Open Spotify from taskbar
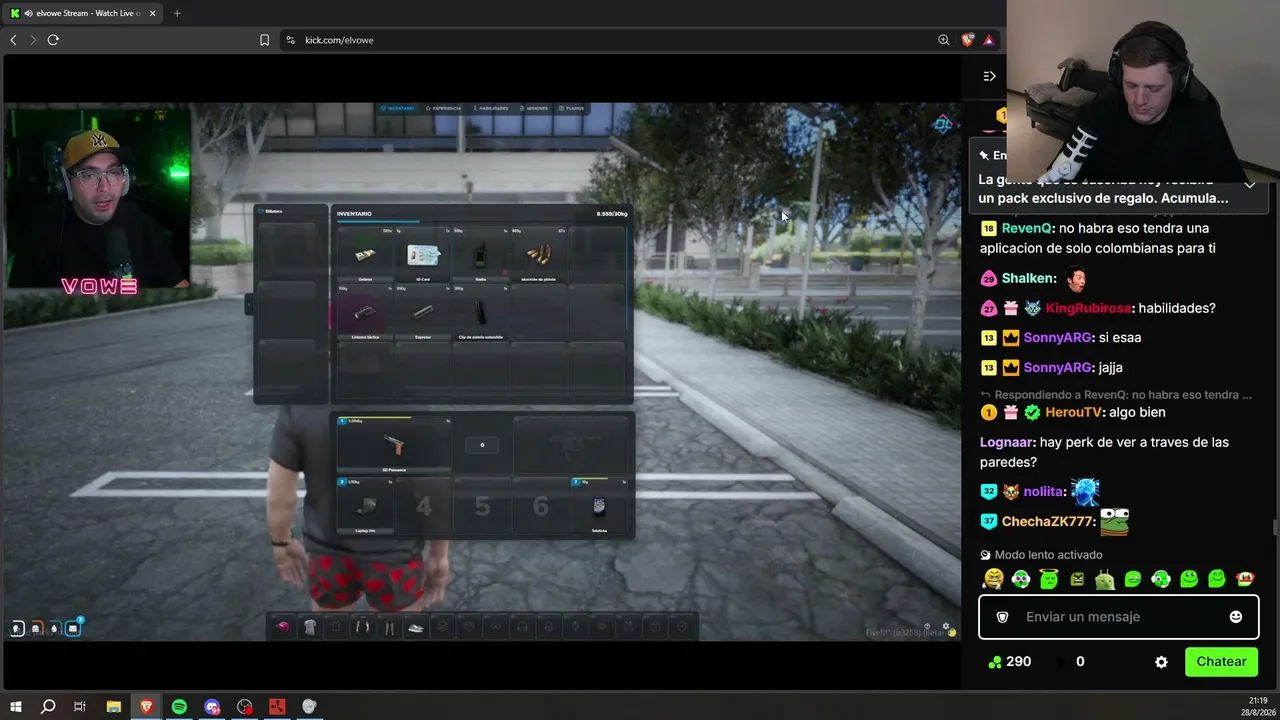 tap(179, 707)
